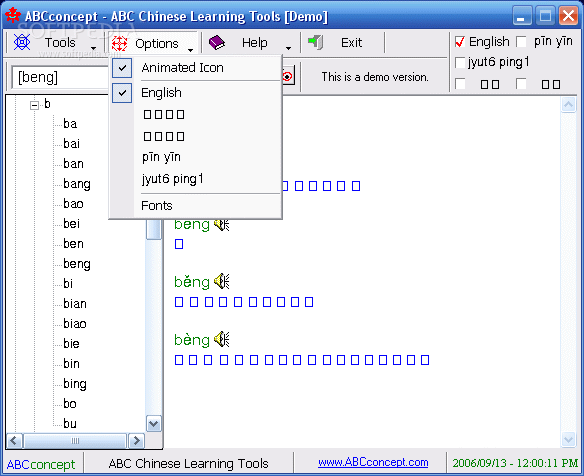Click the tree vertical scrollbar thumb
This screenshot has width=584, height=476.
[153, 229]
